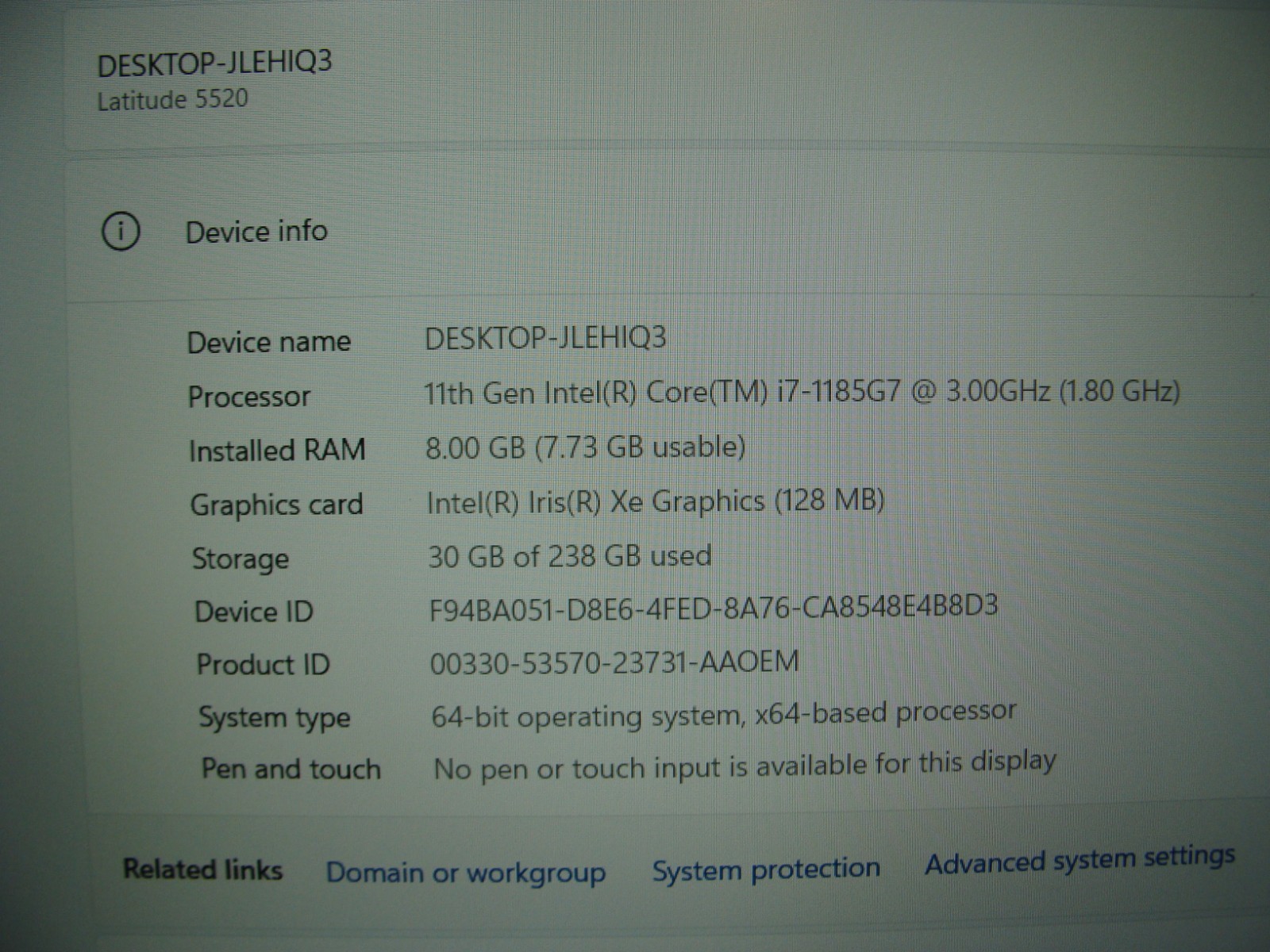
Task: Click the Device name label
Action: pos(269,342)
